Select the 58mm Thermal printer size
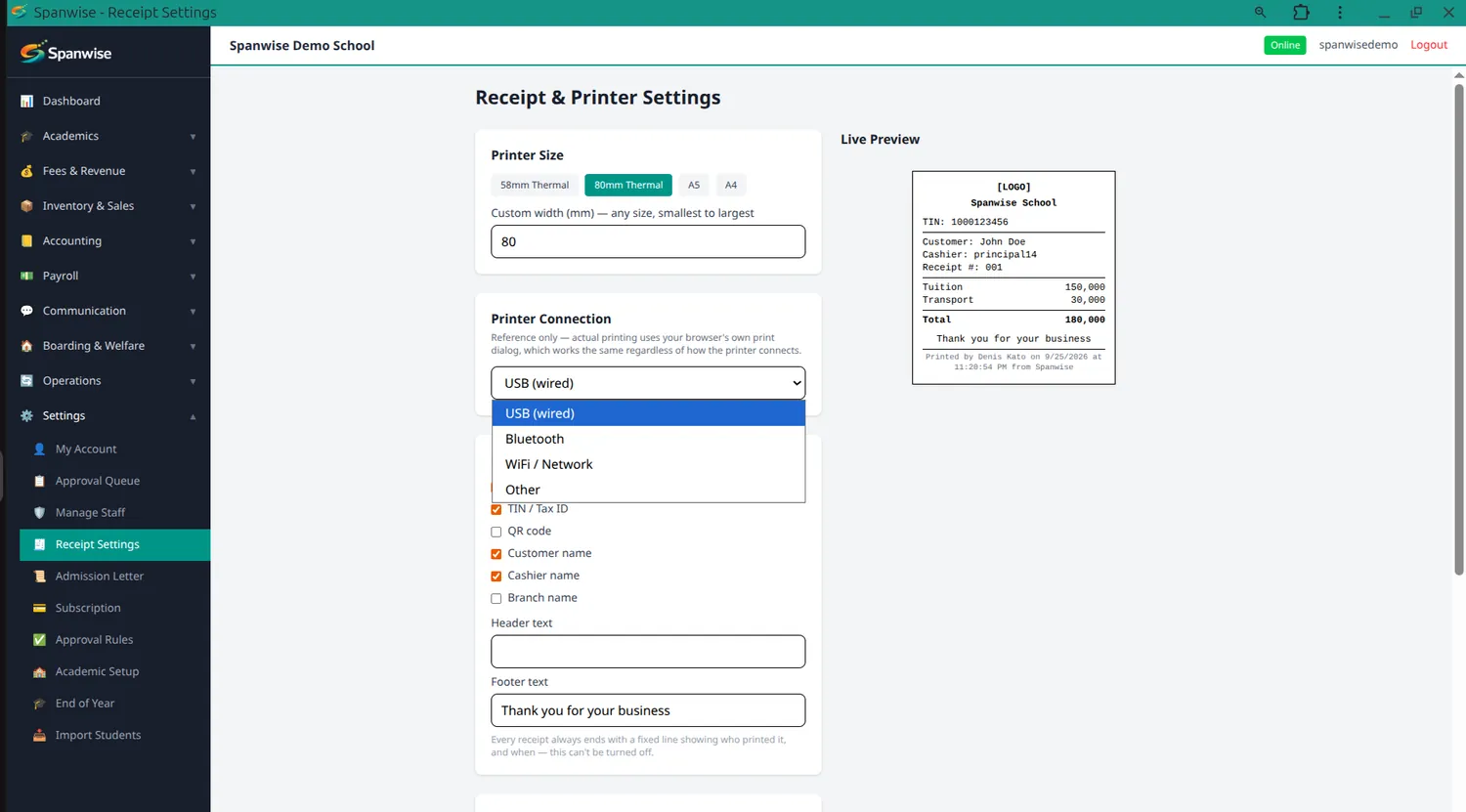This screenshot has width=1466, height=812. pos(535,185)
